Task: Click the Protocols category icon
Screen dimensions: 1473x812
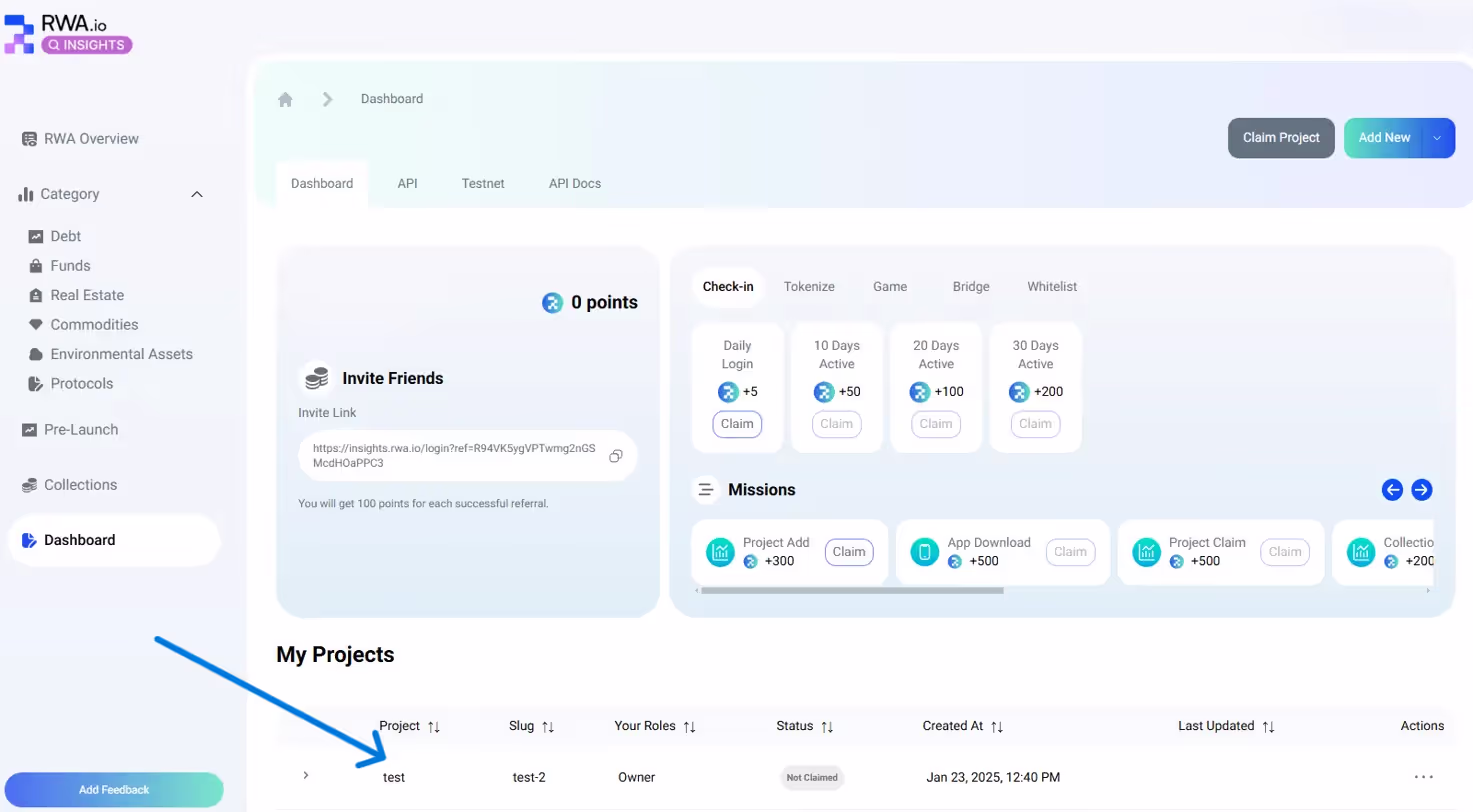Action: click(36, 384)
